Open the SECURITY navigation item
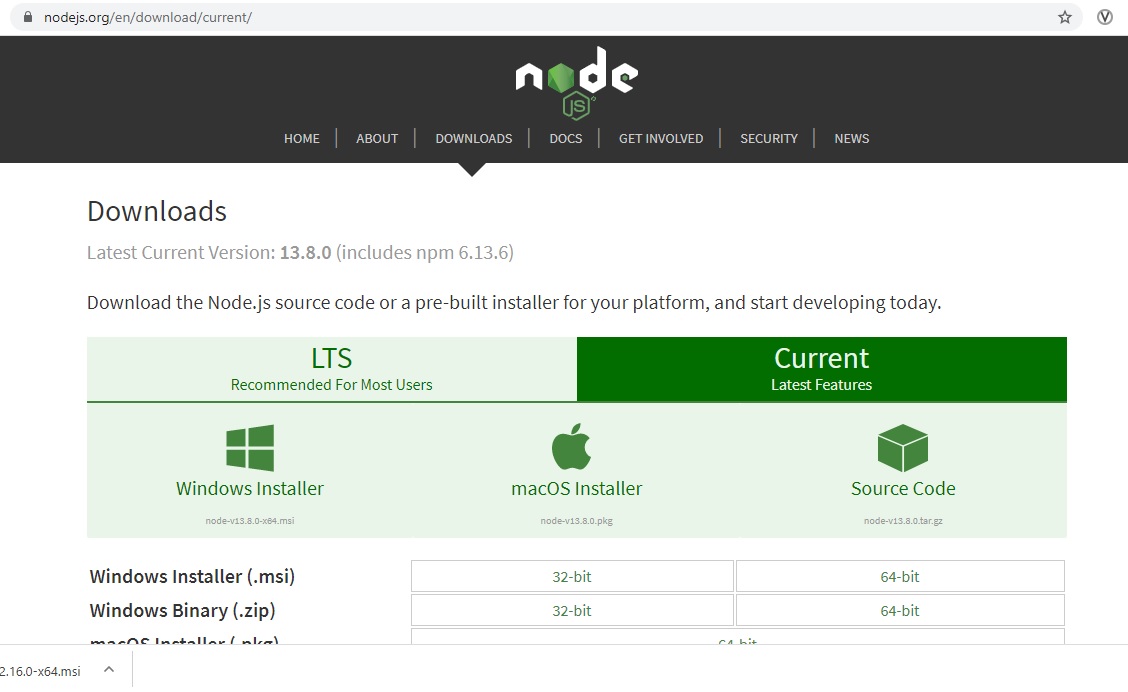The width and height of the screenshot is (1128, 692). click(x=769, y=138)
